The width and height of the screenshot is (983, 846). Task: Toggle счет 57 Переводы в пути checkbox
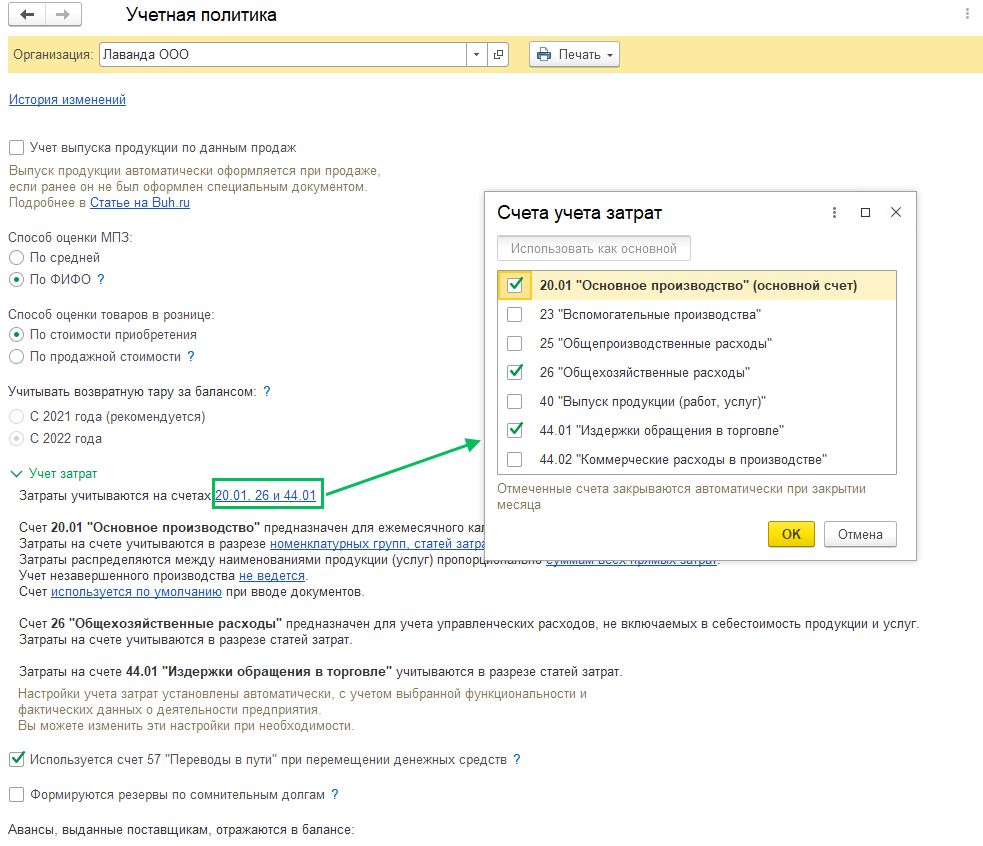tap(17, 759)
